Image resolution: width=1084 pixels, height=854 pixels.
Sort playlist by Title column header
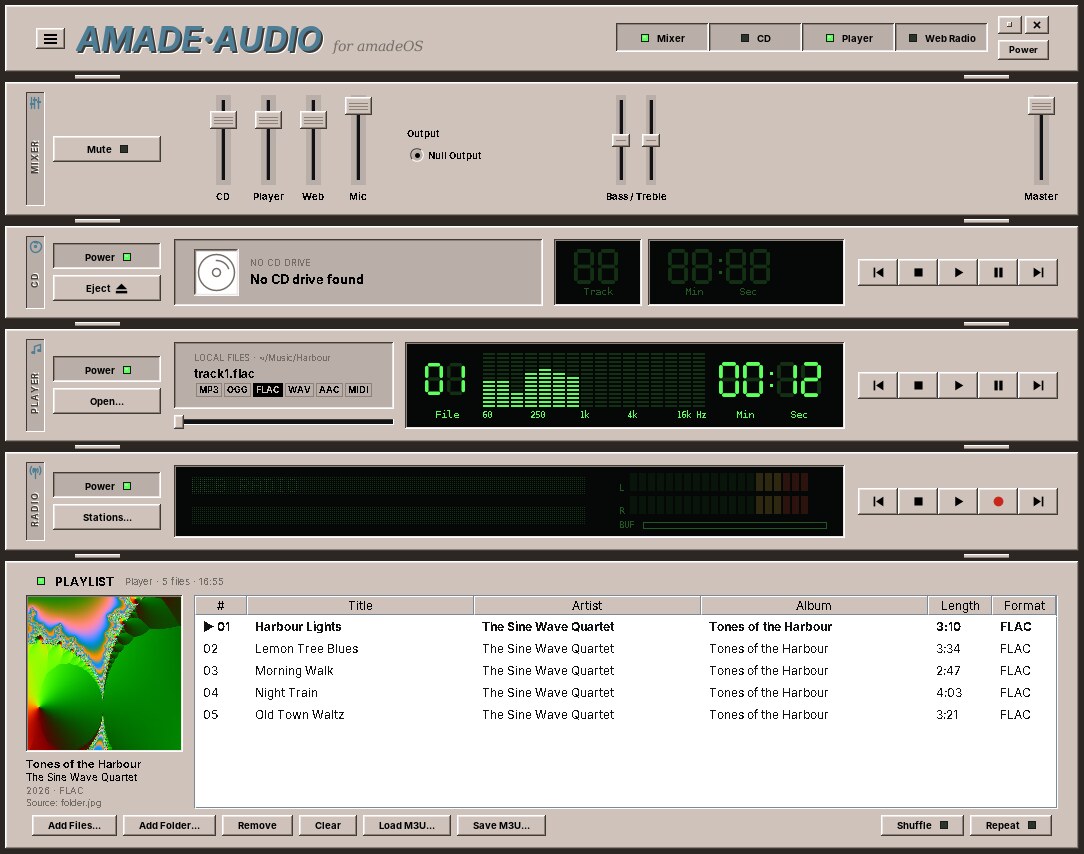(x=360, y=606)
